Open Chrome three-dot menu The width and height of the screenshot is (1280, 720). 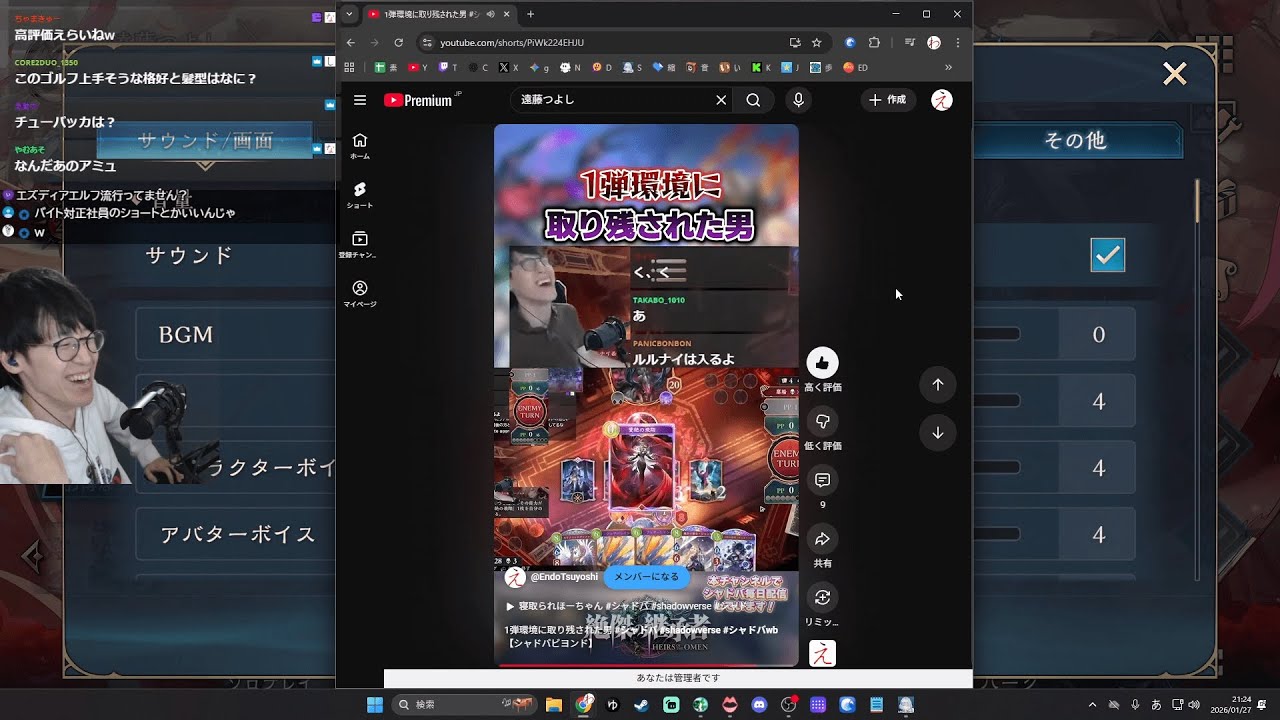958,43
